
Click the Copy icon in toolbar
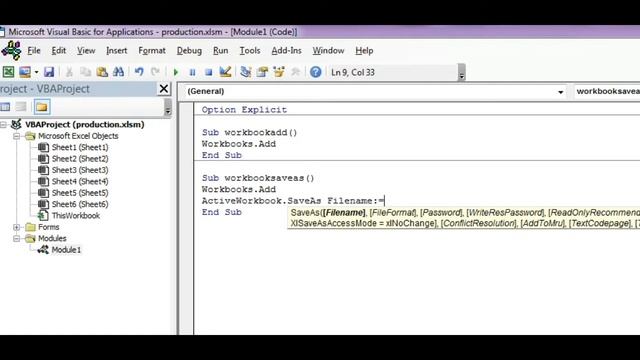[85, 72]
